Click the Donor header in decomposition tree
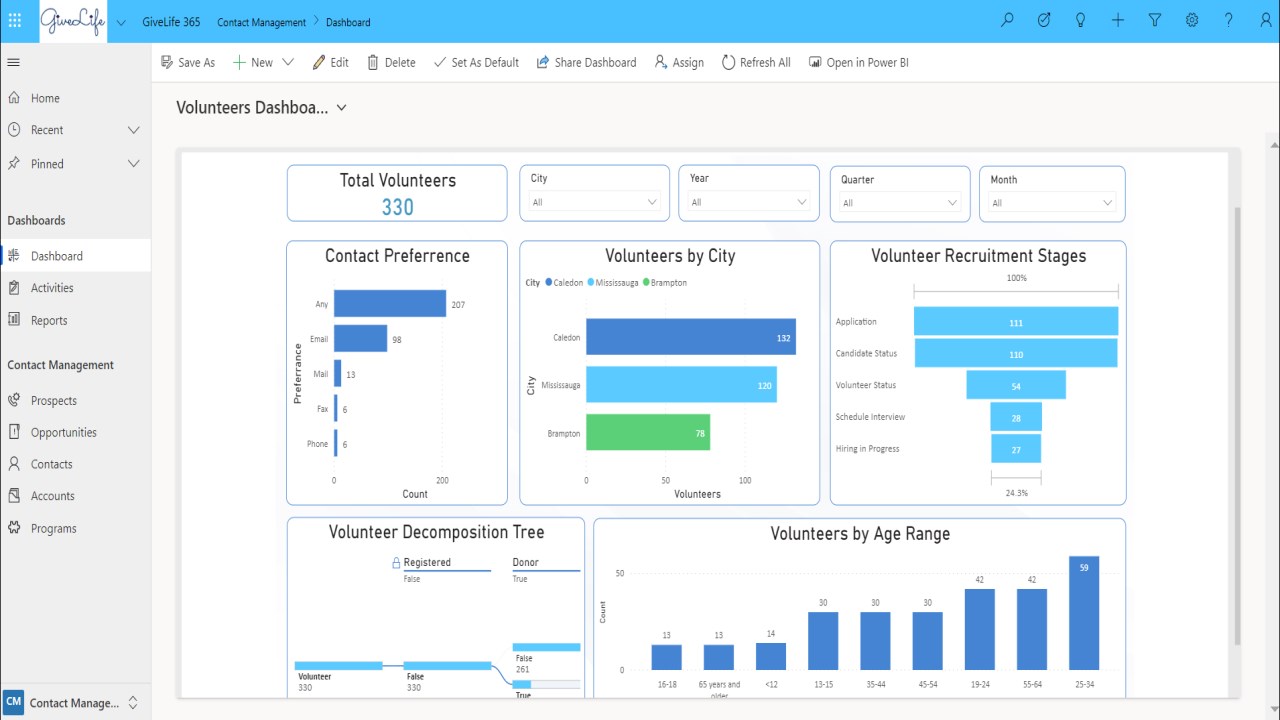The width and height of the screenshot is (1280, 720). 526,563
